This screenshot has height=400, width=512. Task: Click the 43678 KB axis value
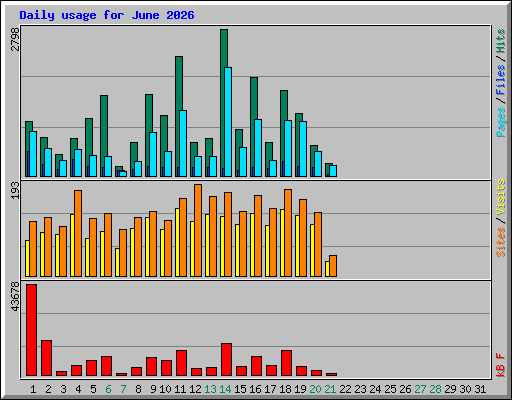click(15, 297)
